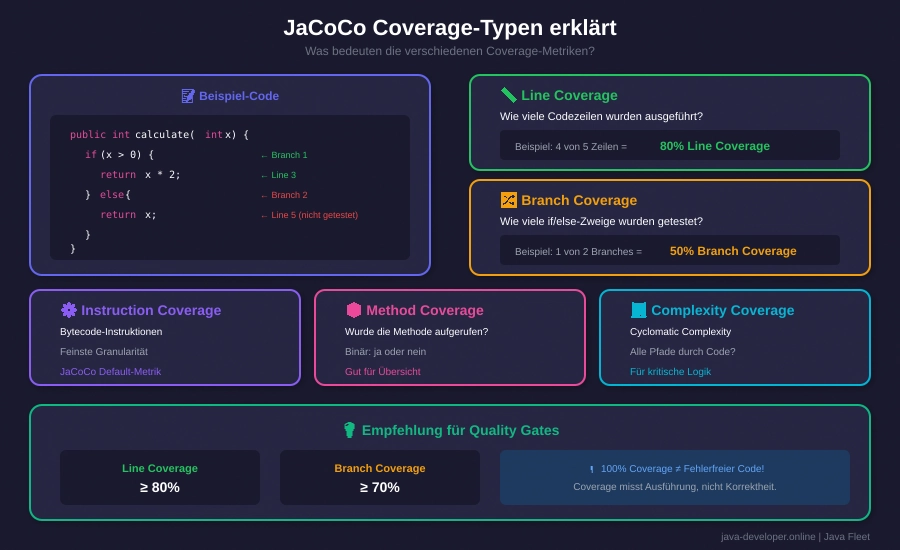Select the Gut für Übersicht text
This screenshot has height=550, width=900.
tap(382, 372)
